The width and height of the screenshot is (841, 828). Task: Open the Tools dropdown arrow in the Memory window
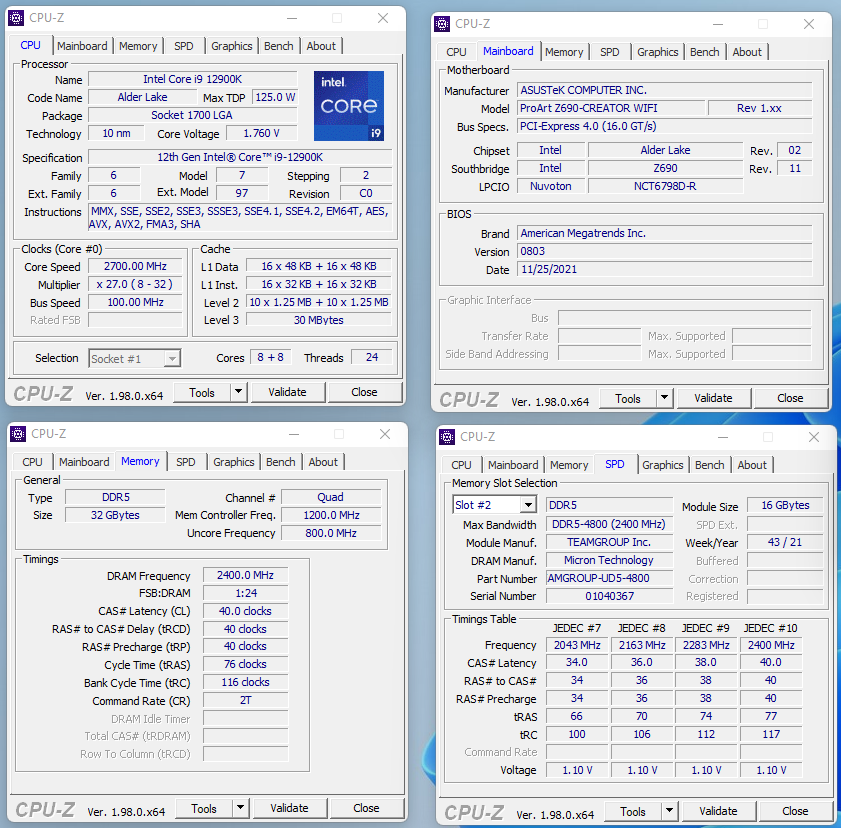click(x=238, y=808)
